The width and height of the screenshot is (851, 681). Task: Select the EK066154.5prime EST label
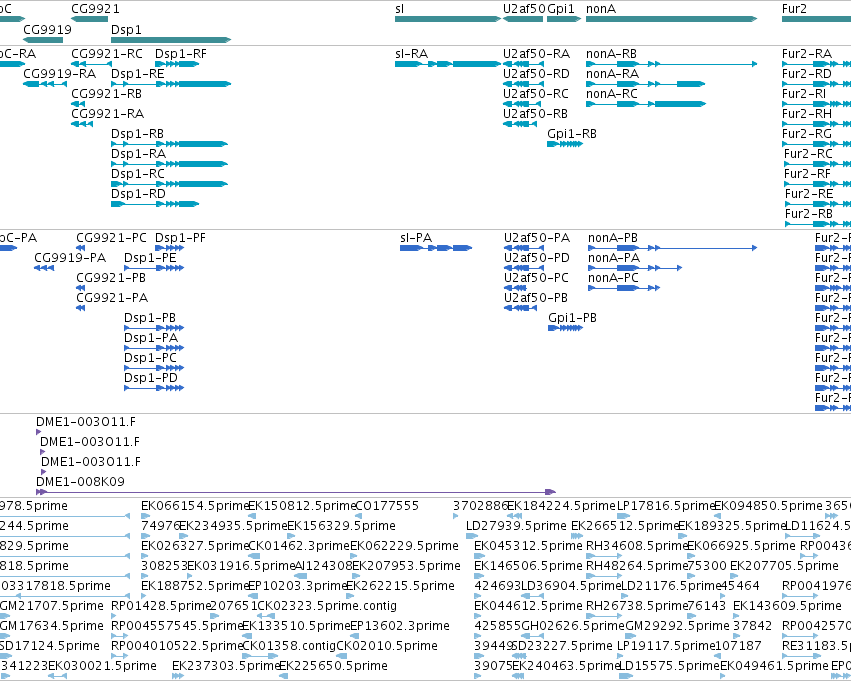click(x=195, y=506)
